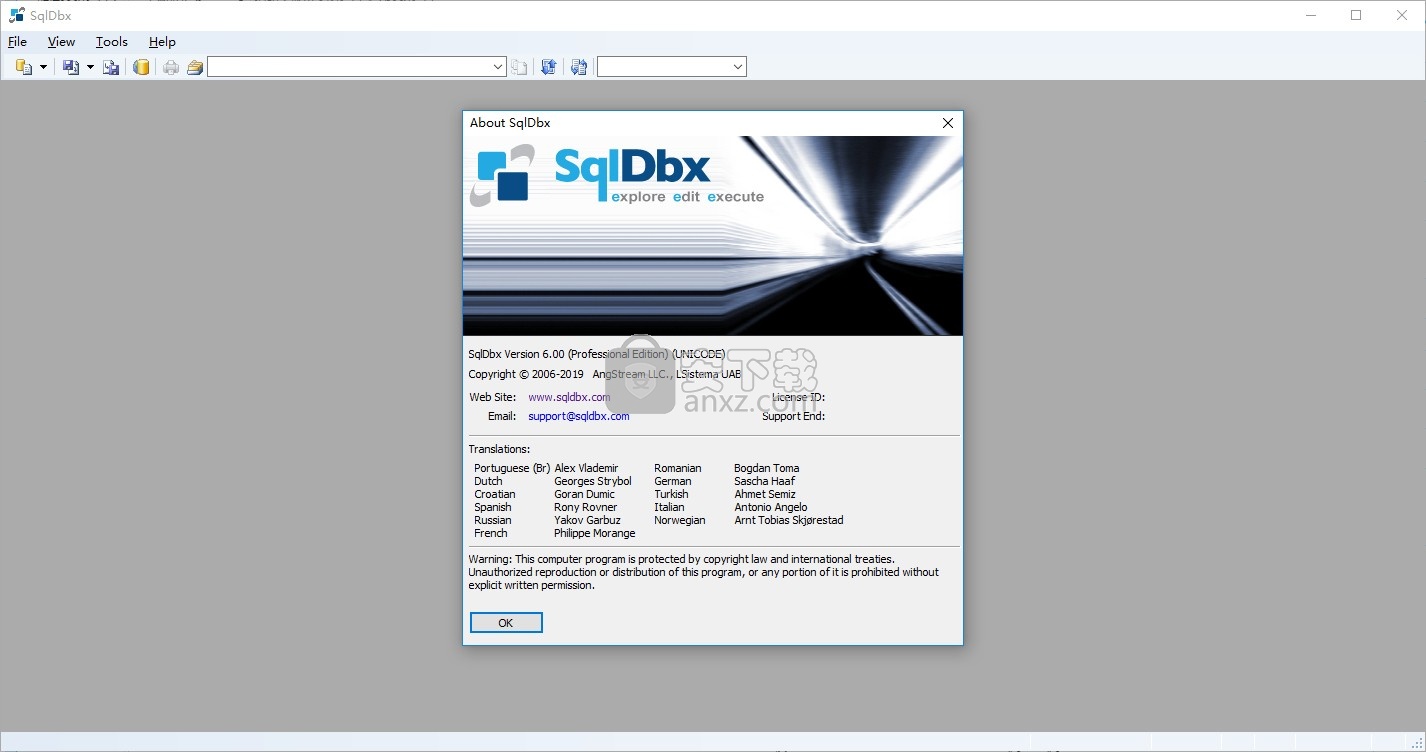
Task: Open the Tools menu
Action: click(112, 42)
